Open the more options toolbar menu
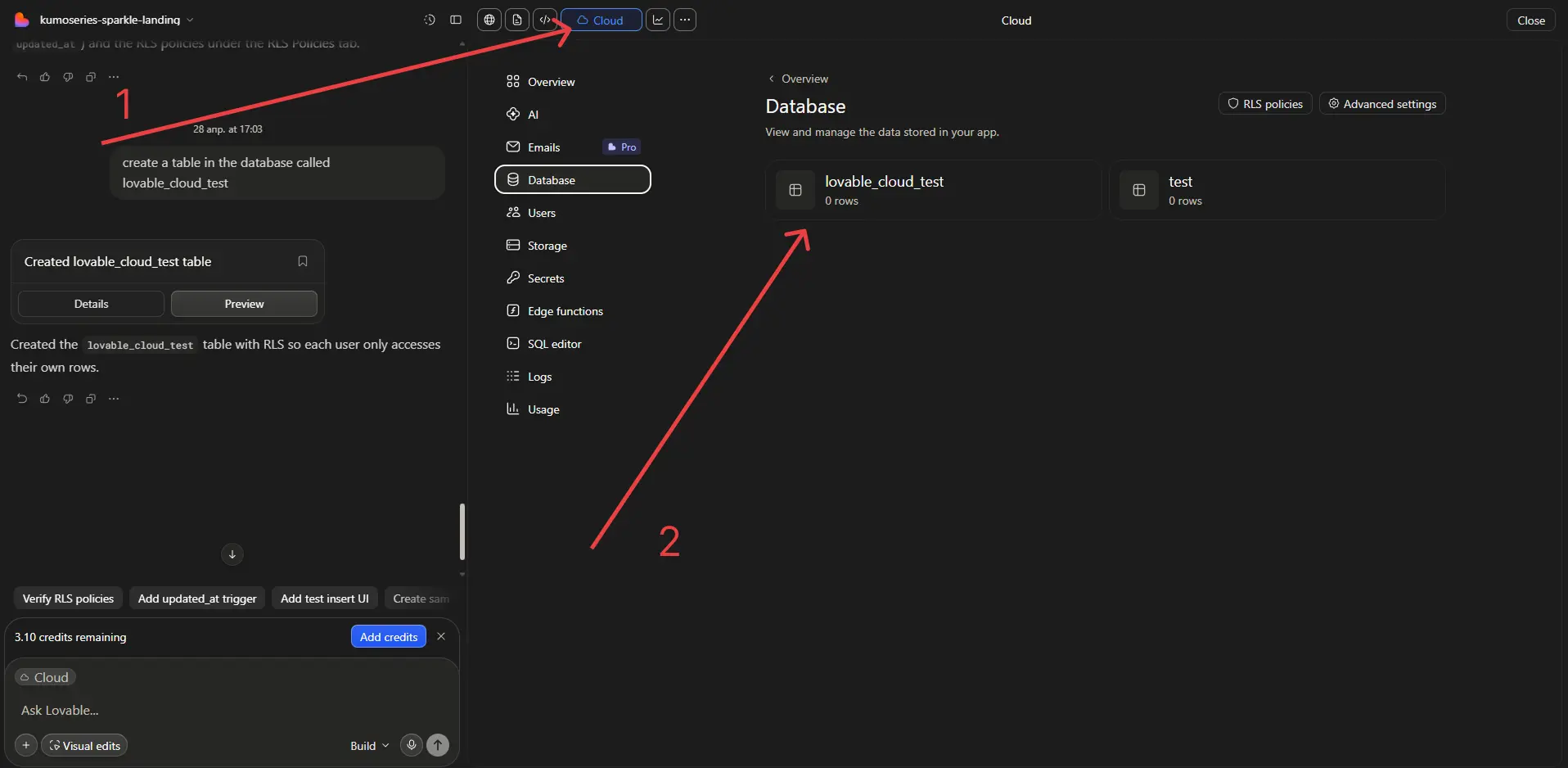The image size is (1568, 768). point(685,20)
